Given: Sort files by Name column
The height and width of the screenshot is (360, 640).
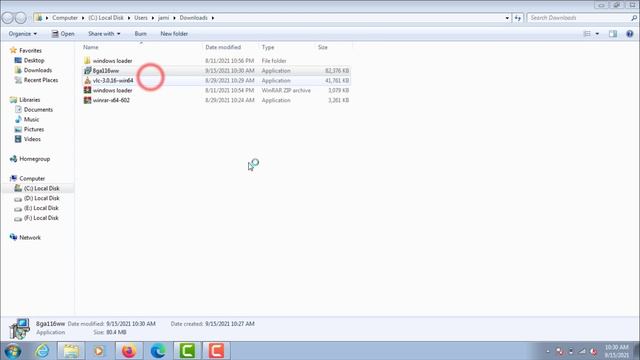Looking at the screenshot, I should coord(91,47).
